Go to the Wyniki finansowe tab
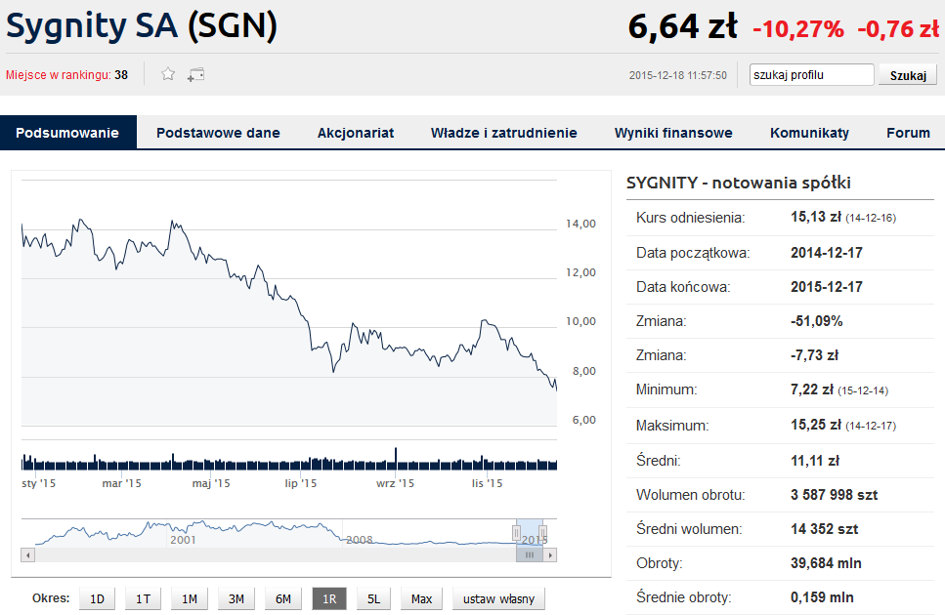 (673, 133)
